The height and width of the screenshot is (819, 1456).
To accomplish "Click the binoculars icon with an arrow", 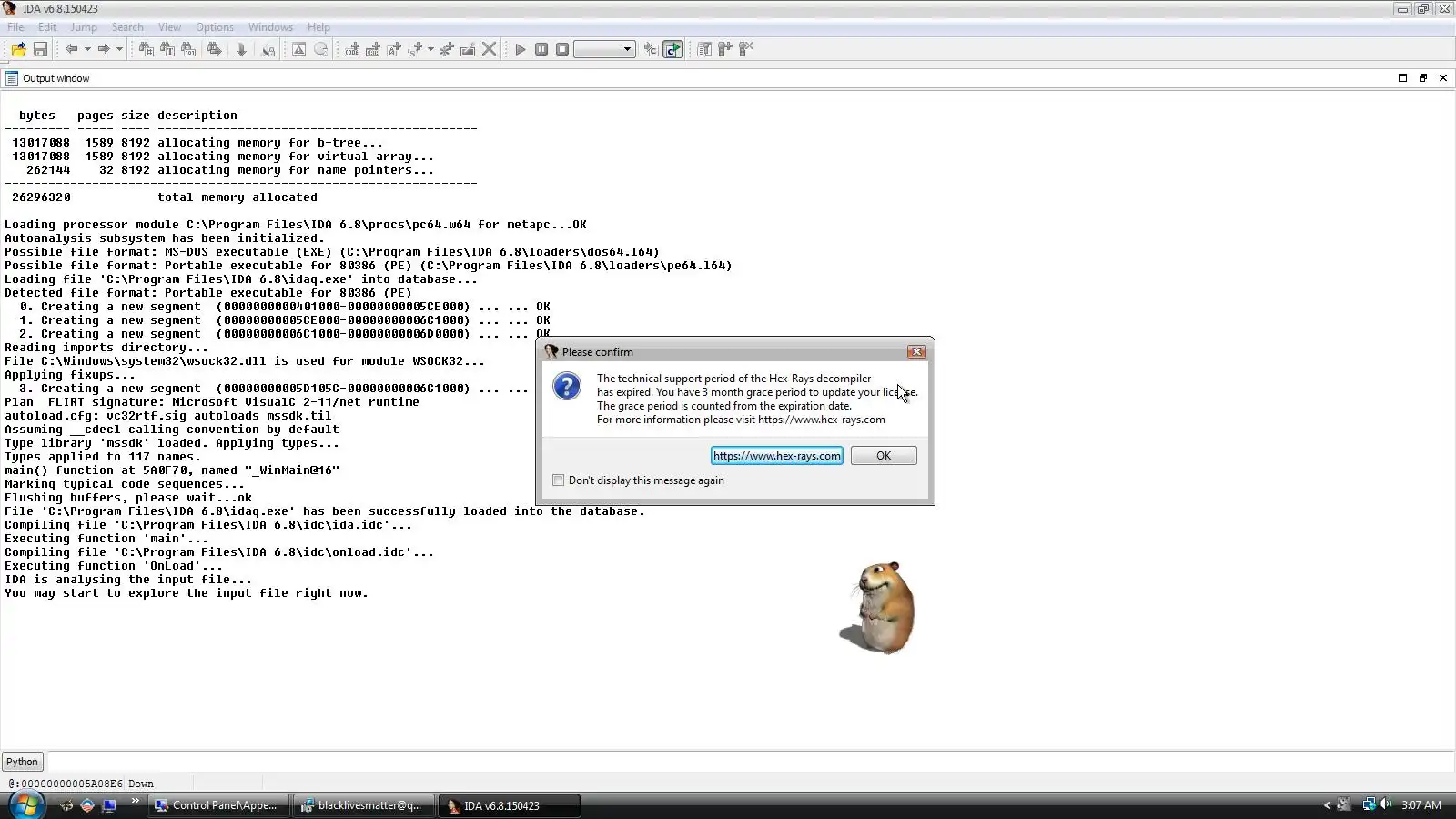I will click(215, 49).
